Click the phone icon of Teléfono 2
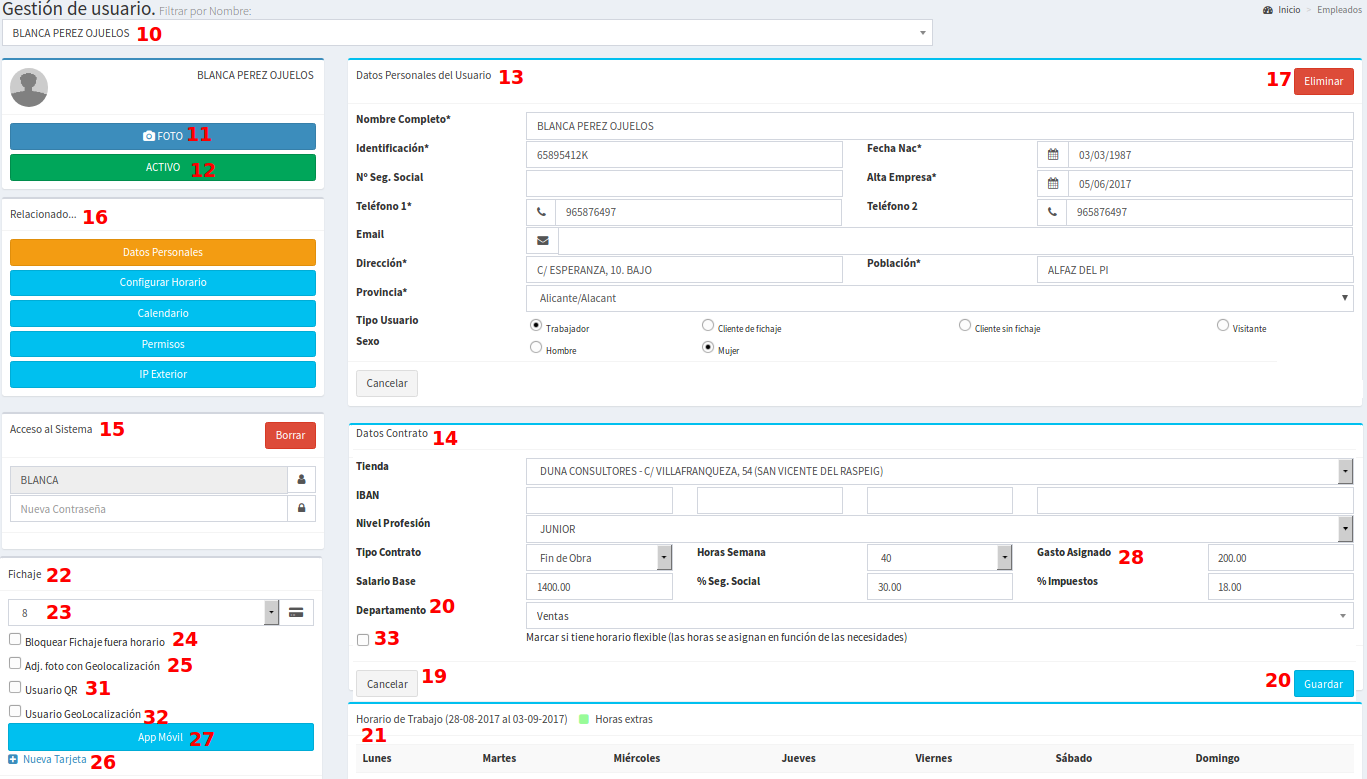1367x779 pixels. tap(1052, 212)
